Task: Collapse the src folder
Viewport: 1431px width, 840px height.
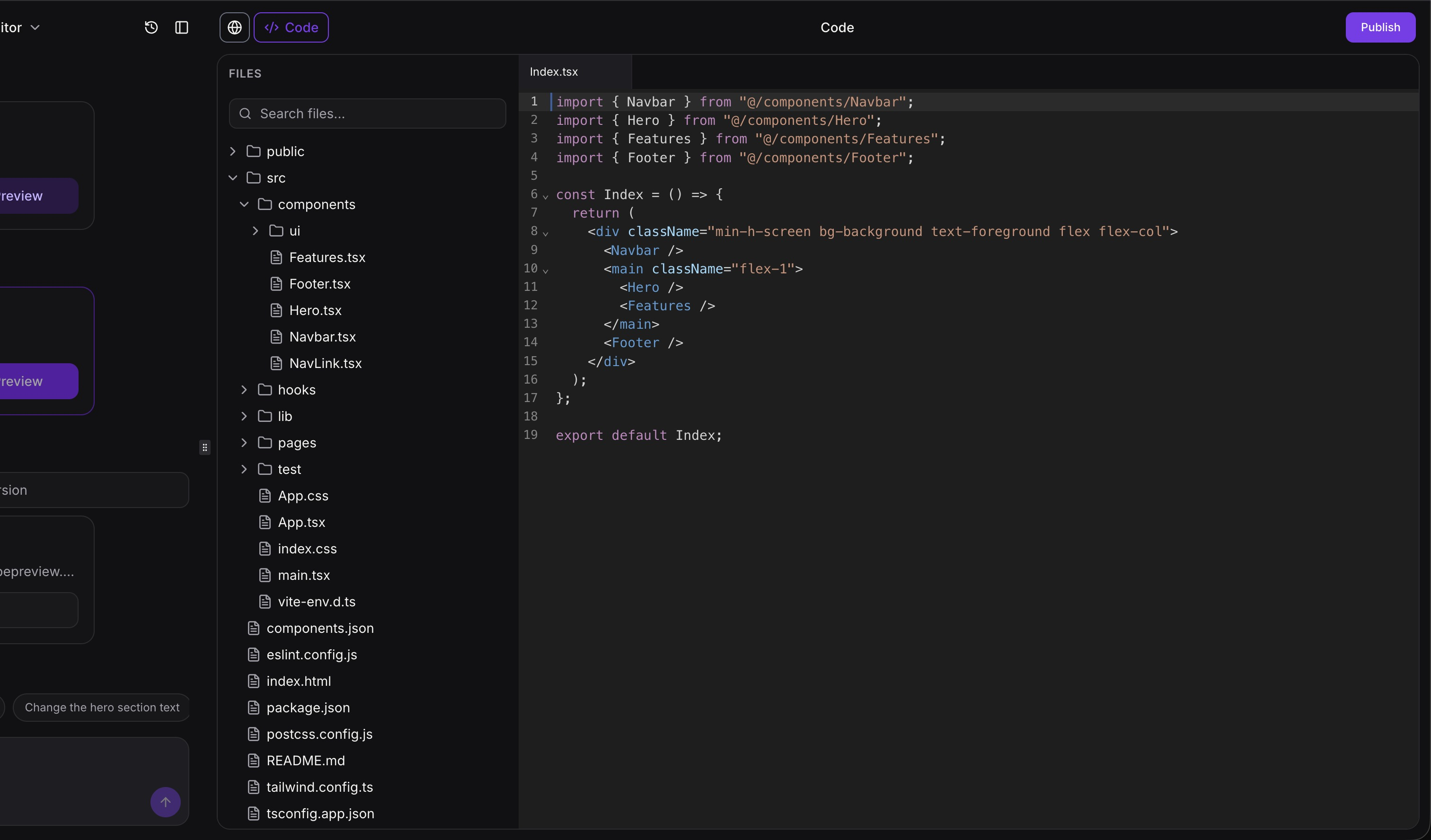Action: pyautogui.click(x=233, y=178)
